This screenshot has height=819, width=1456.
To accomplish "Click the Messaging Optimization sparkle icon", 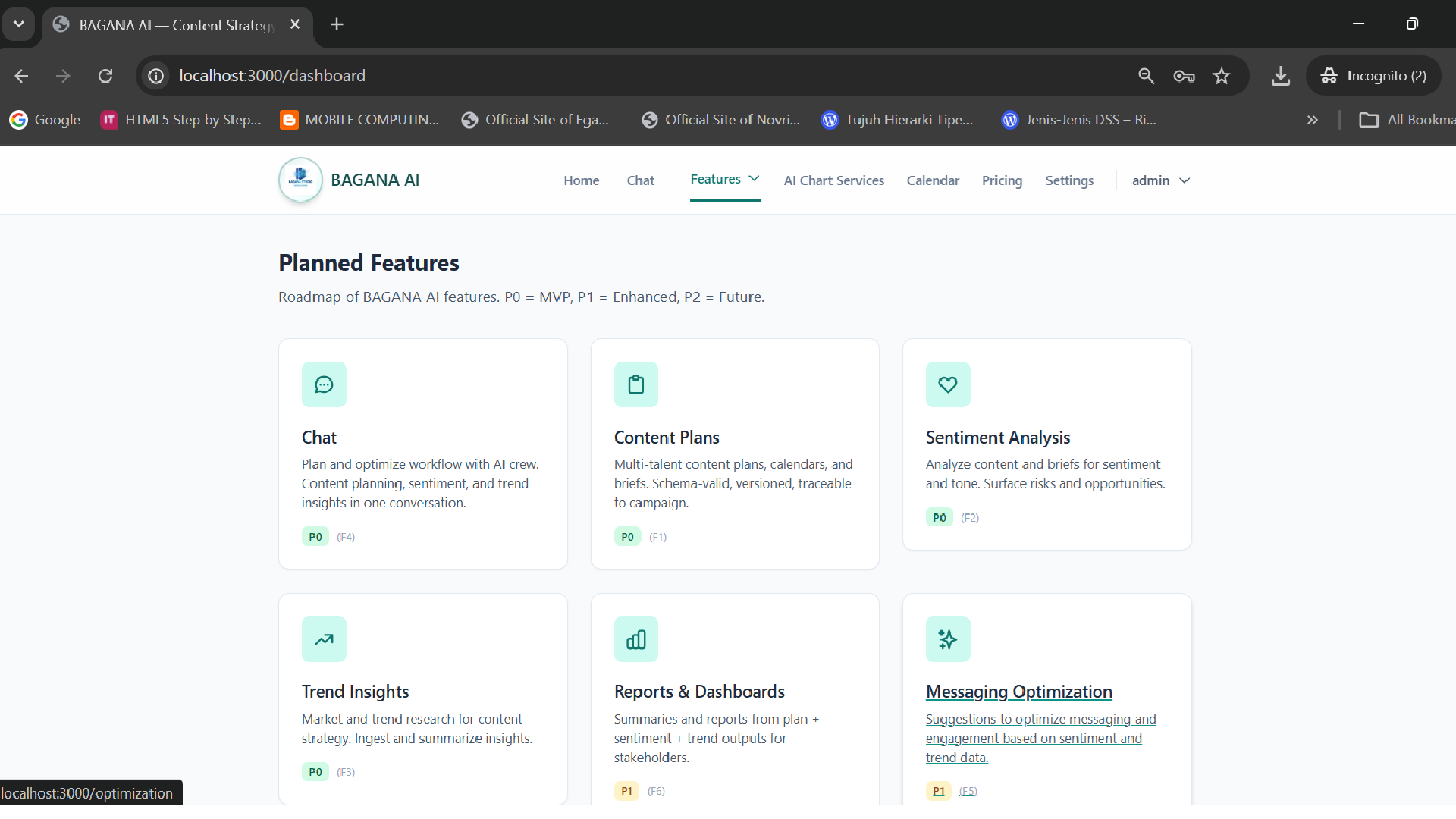I will click(947, 639).
